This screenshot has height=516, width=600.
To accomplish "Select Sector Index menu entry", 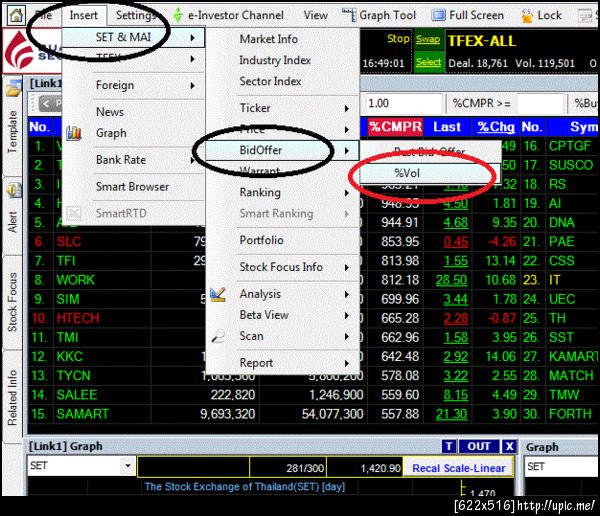I will tap(270, 82).
